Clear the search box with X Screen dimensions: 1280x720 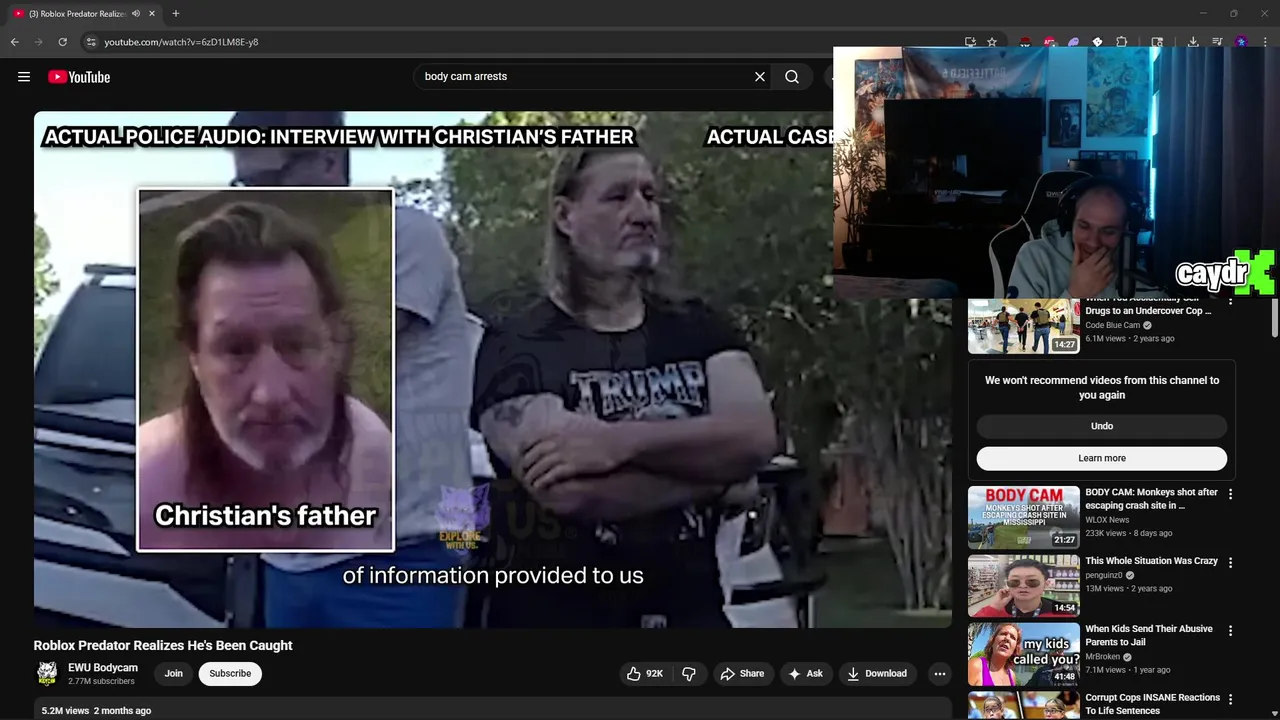coord(760,77)
